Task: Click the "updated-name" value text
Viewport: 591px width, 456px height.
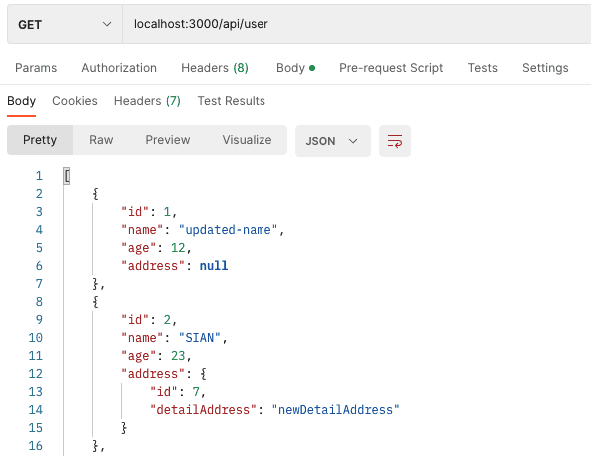Action: pos(228,230)
